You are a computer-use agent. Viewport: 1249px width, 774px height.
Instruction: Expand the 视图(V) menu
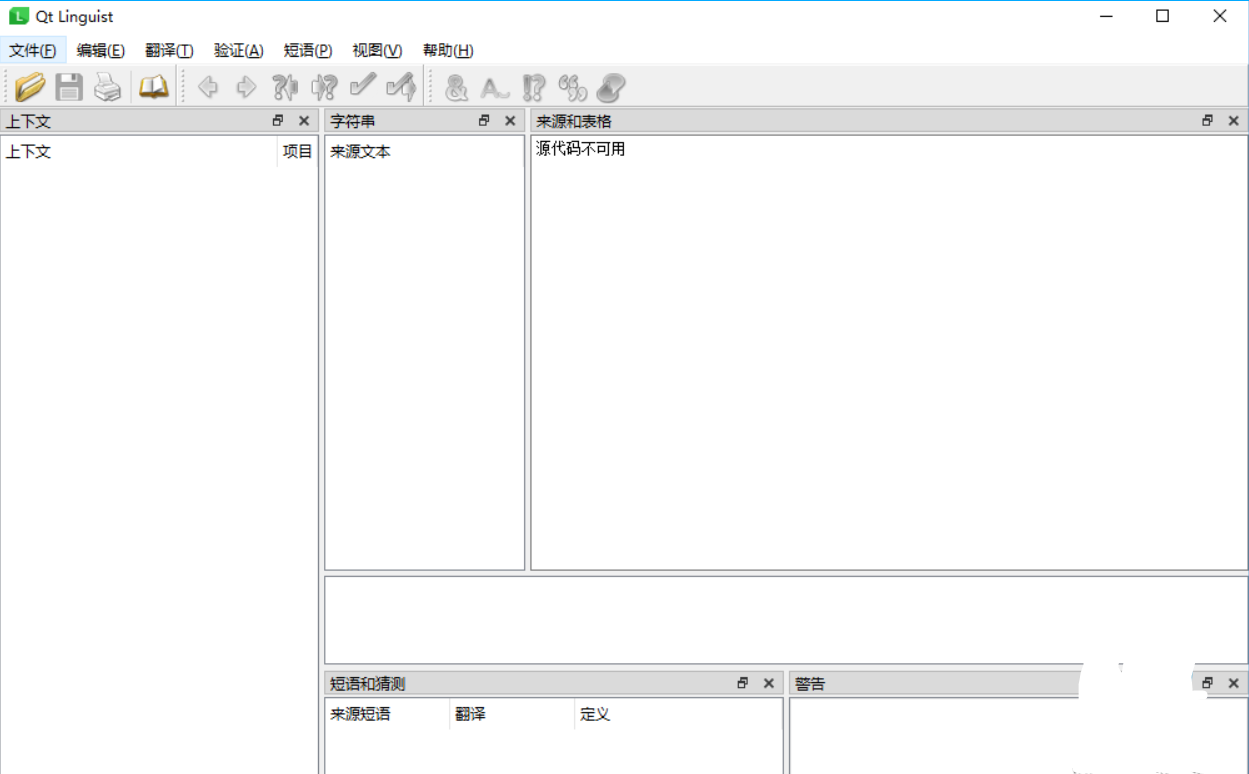coord(377,50)
